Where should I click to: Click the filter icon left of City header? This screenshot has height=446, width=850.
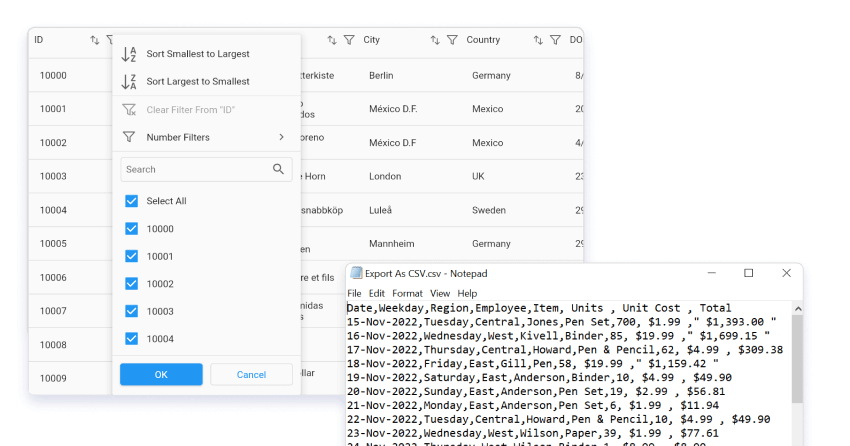(349, 40)
